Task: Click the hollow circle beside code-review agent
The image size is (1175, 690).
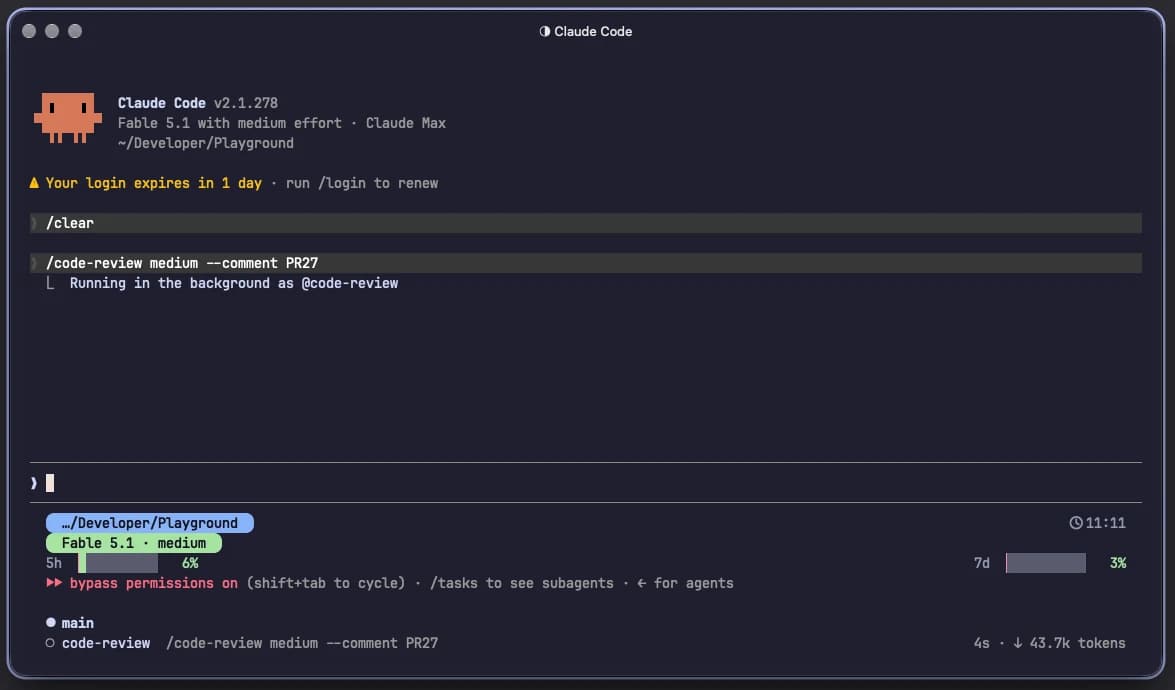Action: click(50, 643)
